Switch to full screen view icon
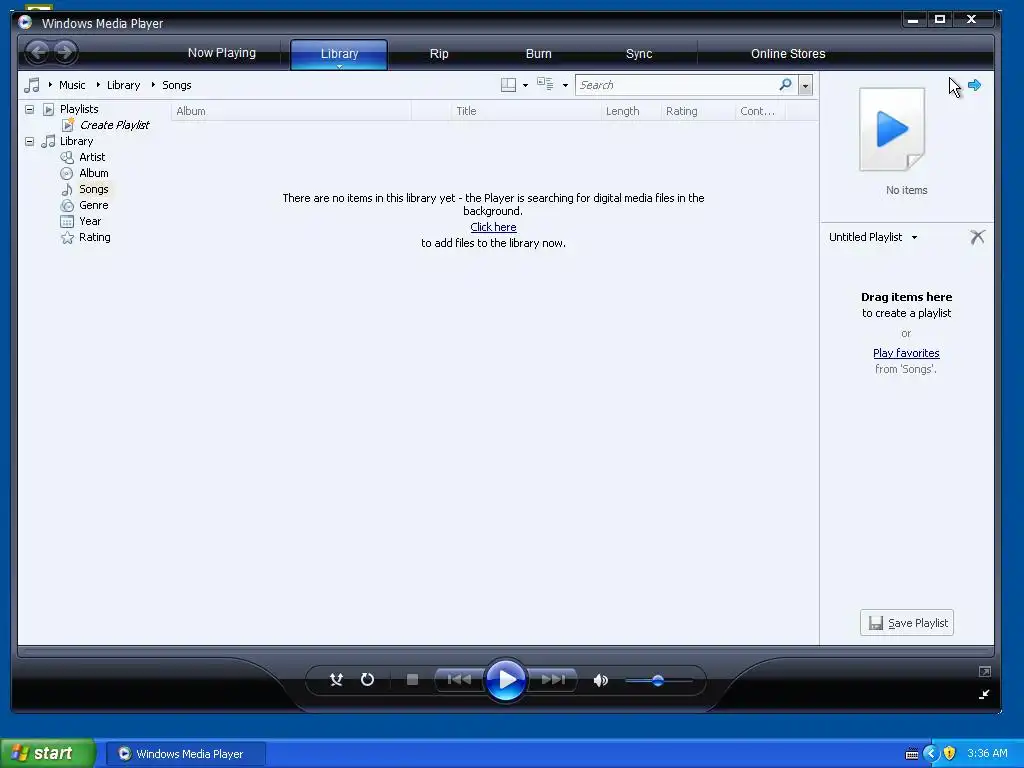 (x=985, y=671)
